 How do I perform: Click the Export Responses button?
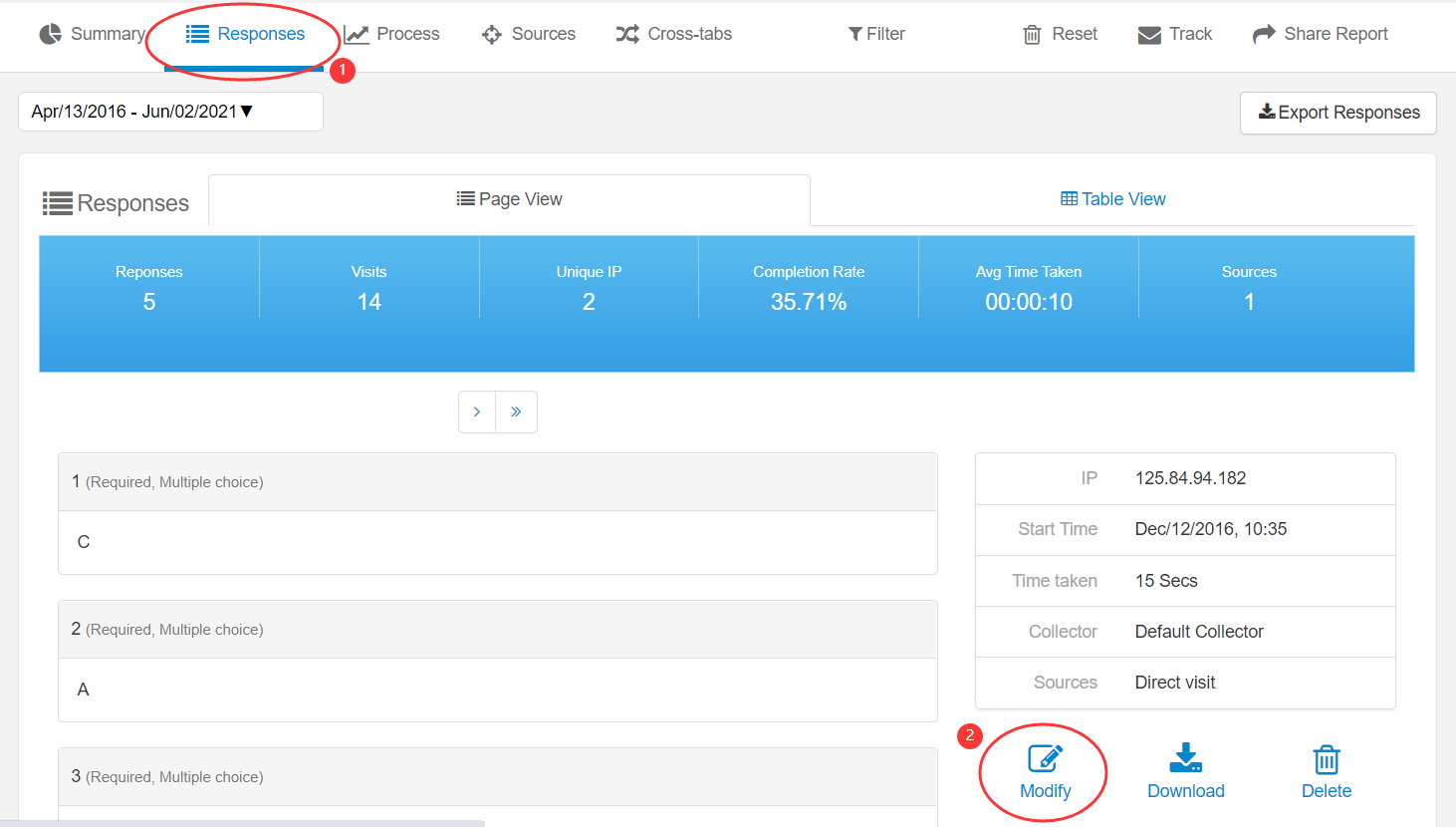1337,113
